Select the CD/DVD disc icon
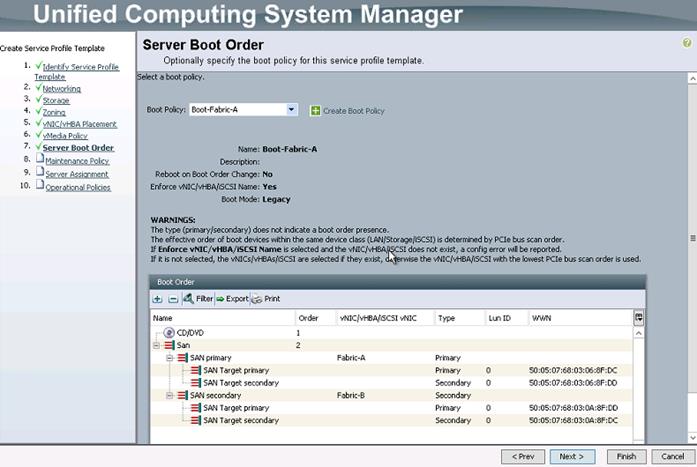The width and height of the screenshot is (697, 467). pos(169,332)
